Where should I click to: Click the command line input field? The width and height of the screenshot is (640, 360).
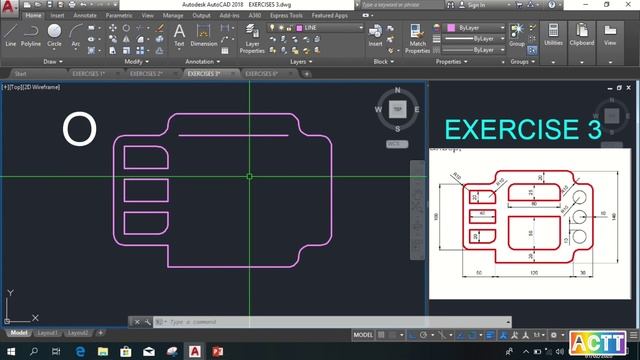point(332,322)
